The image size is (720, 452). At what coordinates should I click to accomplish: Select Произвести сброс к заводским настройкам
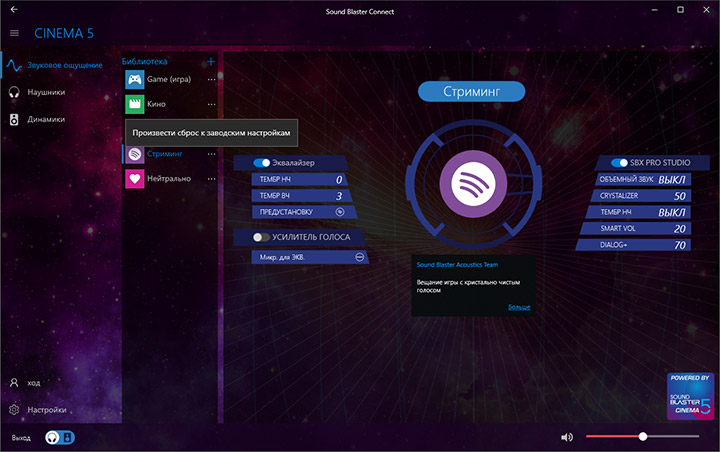pos(211,133)
